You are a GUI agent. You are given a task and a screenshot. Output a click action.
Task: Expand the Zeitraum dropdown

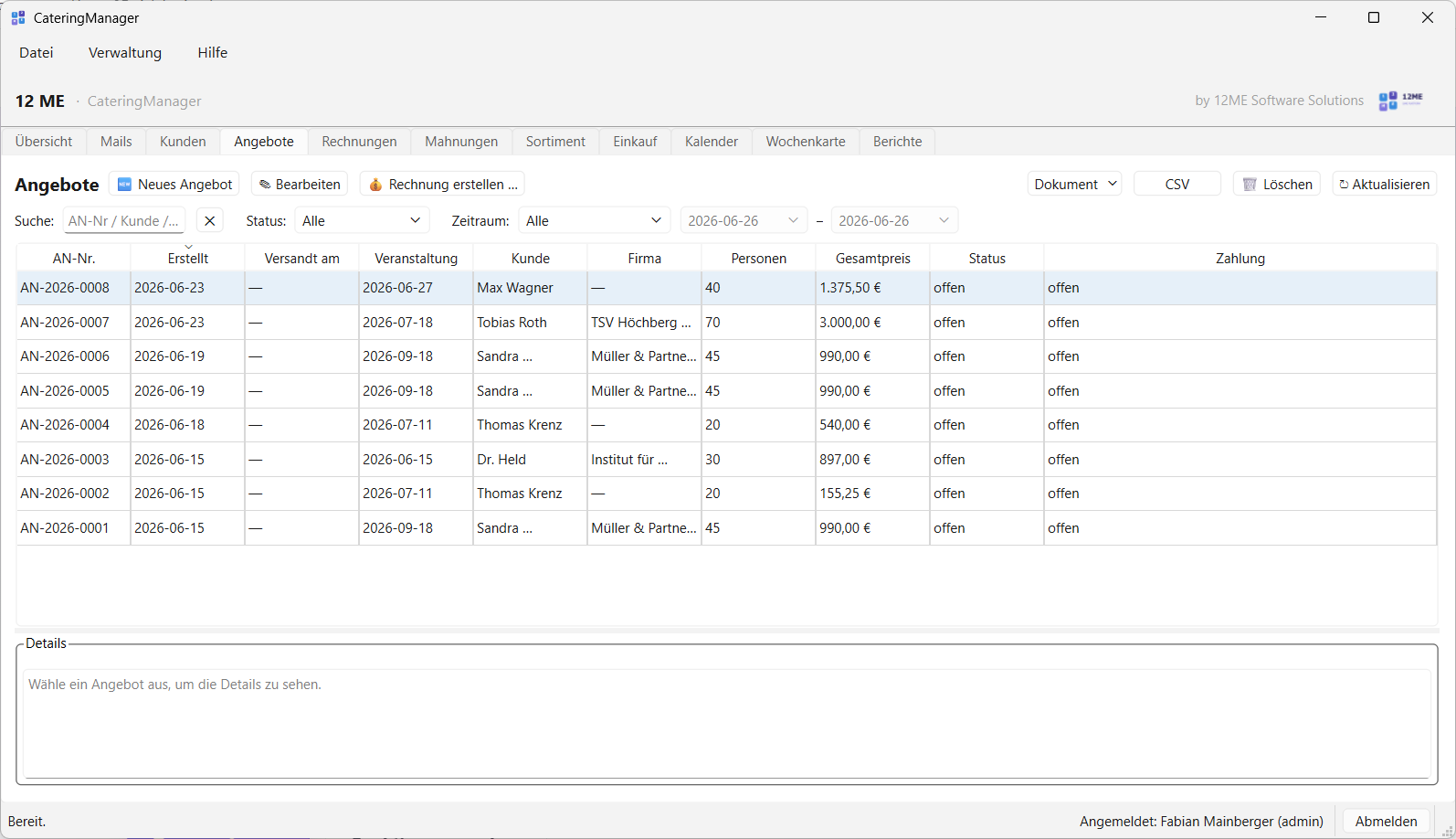pos(594,221)
